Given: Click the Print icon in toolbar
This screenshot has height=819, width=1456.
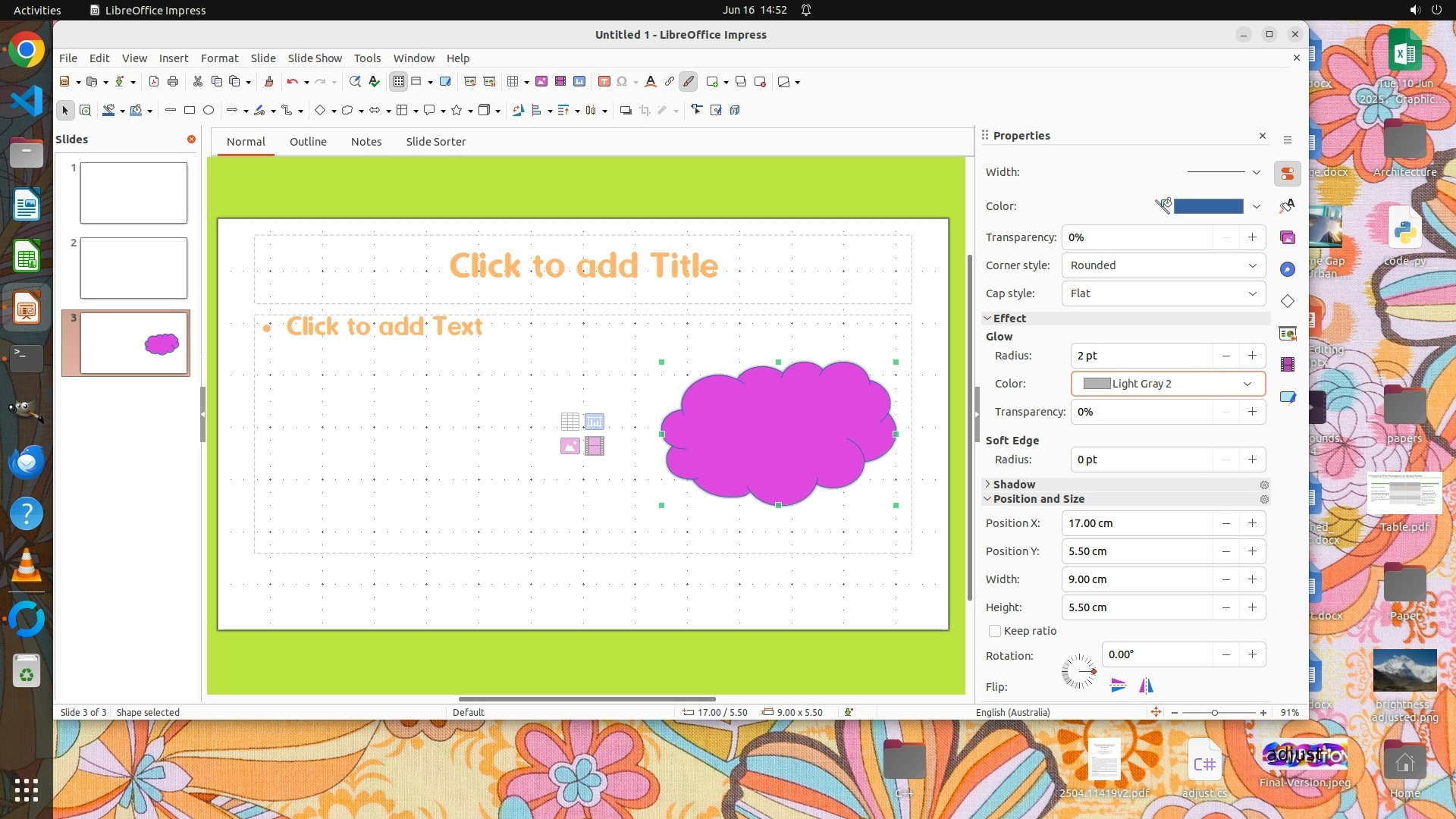Looking at the screenshot, I should click(x=173, y=82).
